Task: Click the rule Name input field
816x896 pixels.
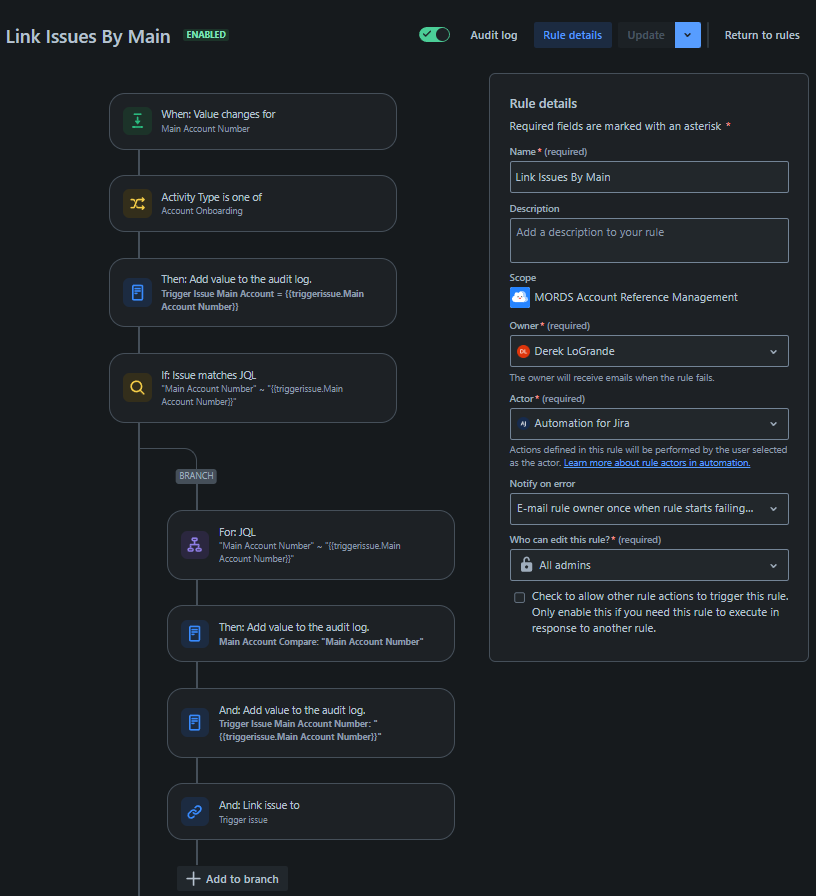Action: 649,177
